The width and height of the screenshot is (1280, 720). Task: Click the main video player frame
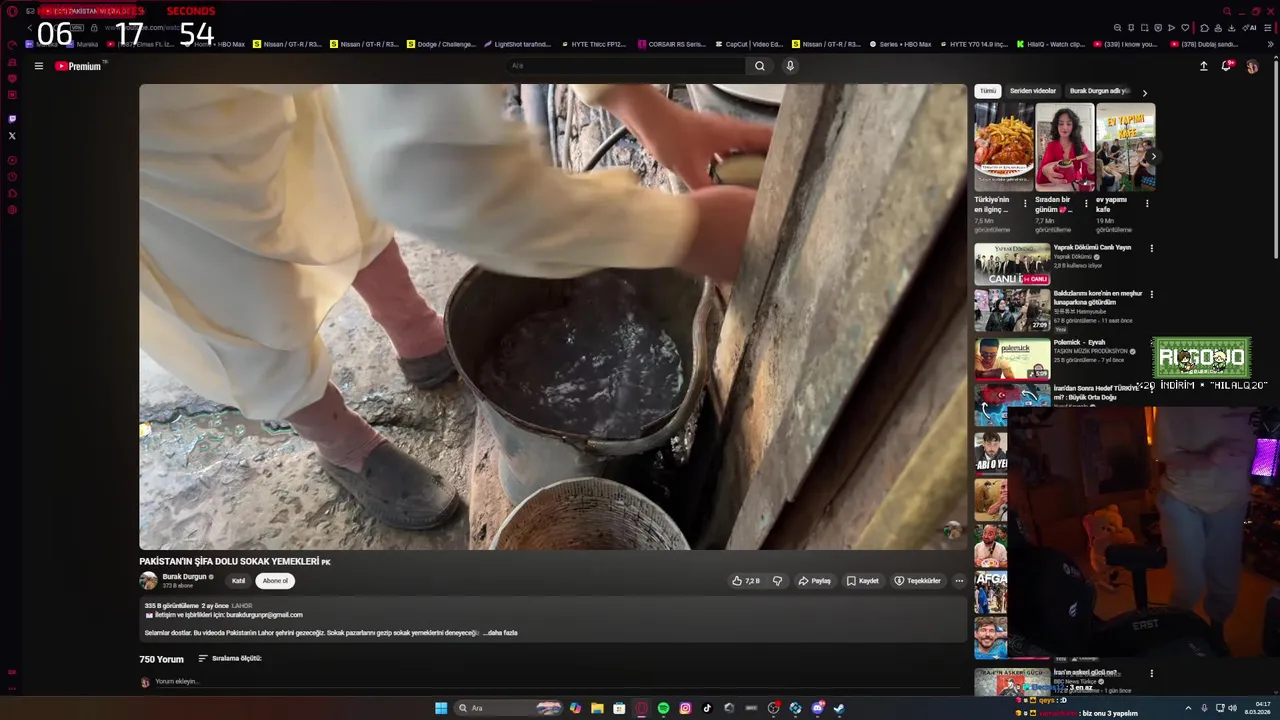553,317
